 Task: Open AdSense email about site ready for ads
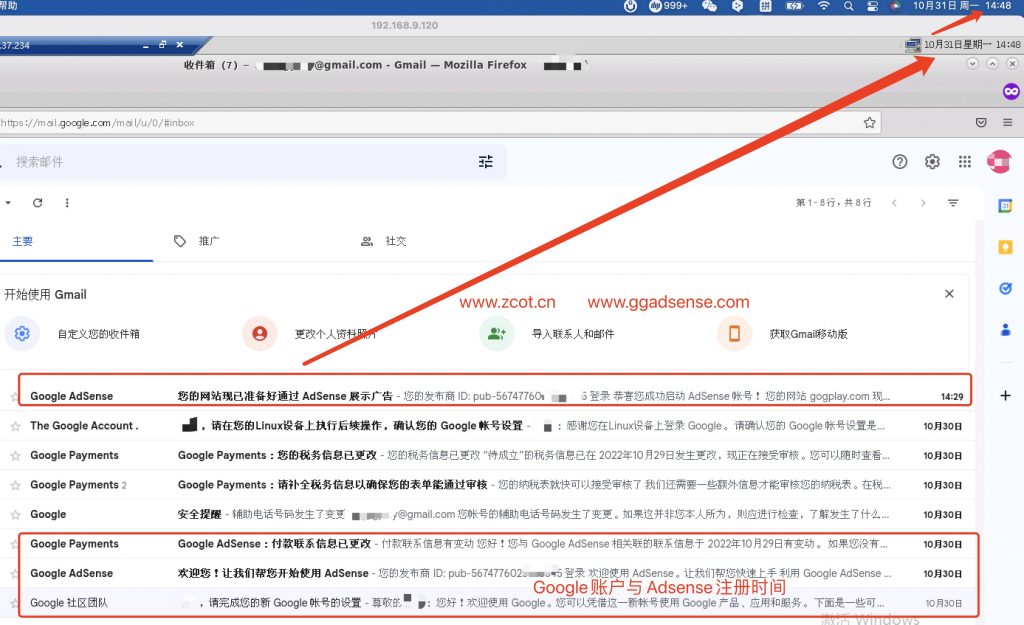click(487, 396)
